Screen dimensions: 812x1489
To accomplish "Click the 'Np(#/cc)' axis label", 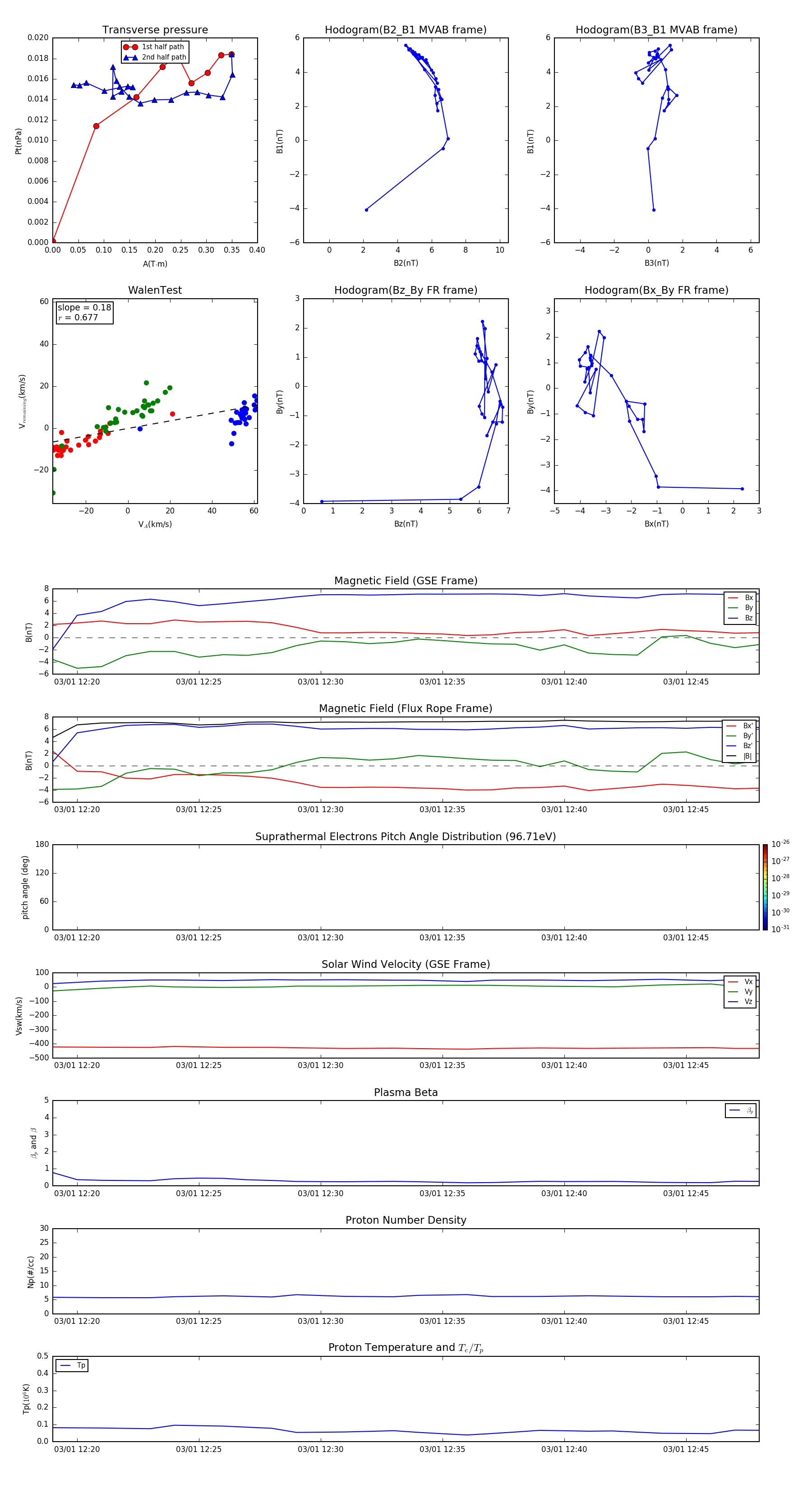I will (x=31, y=1271).
